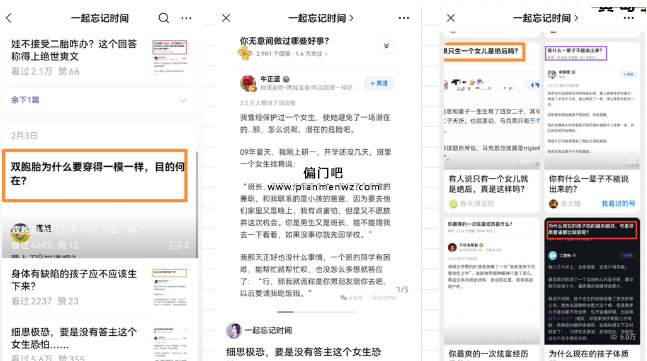Image resolution: width=647 pixels, height=361 pixels.
Task: Open 我看过的号 link
Action: point(618,203)
